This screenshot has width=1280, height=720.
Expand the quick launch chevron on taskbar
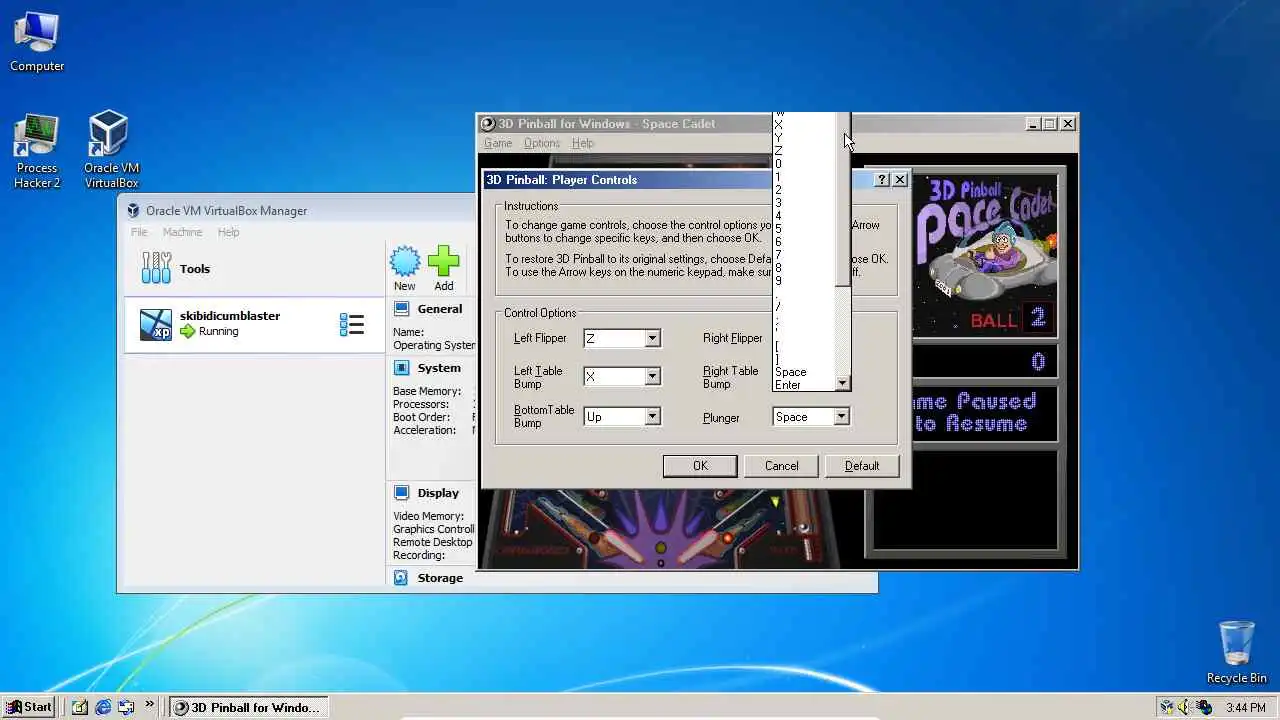click(x=150, y=705)
